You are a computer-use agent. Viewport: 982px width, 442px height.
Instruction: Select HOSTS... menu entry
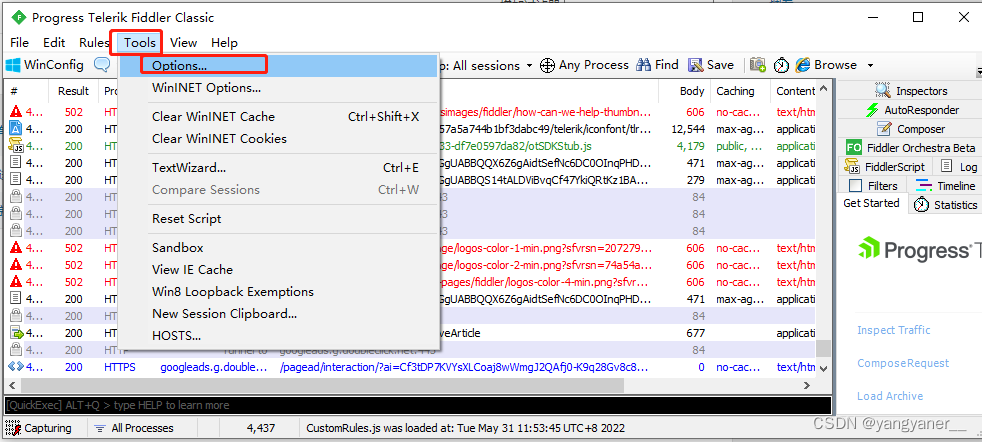(278, 336)
